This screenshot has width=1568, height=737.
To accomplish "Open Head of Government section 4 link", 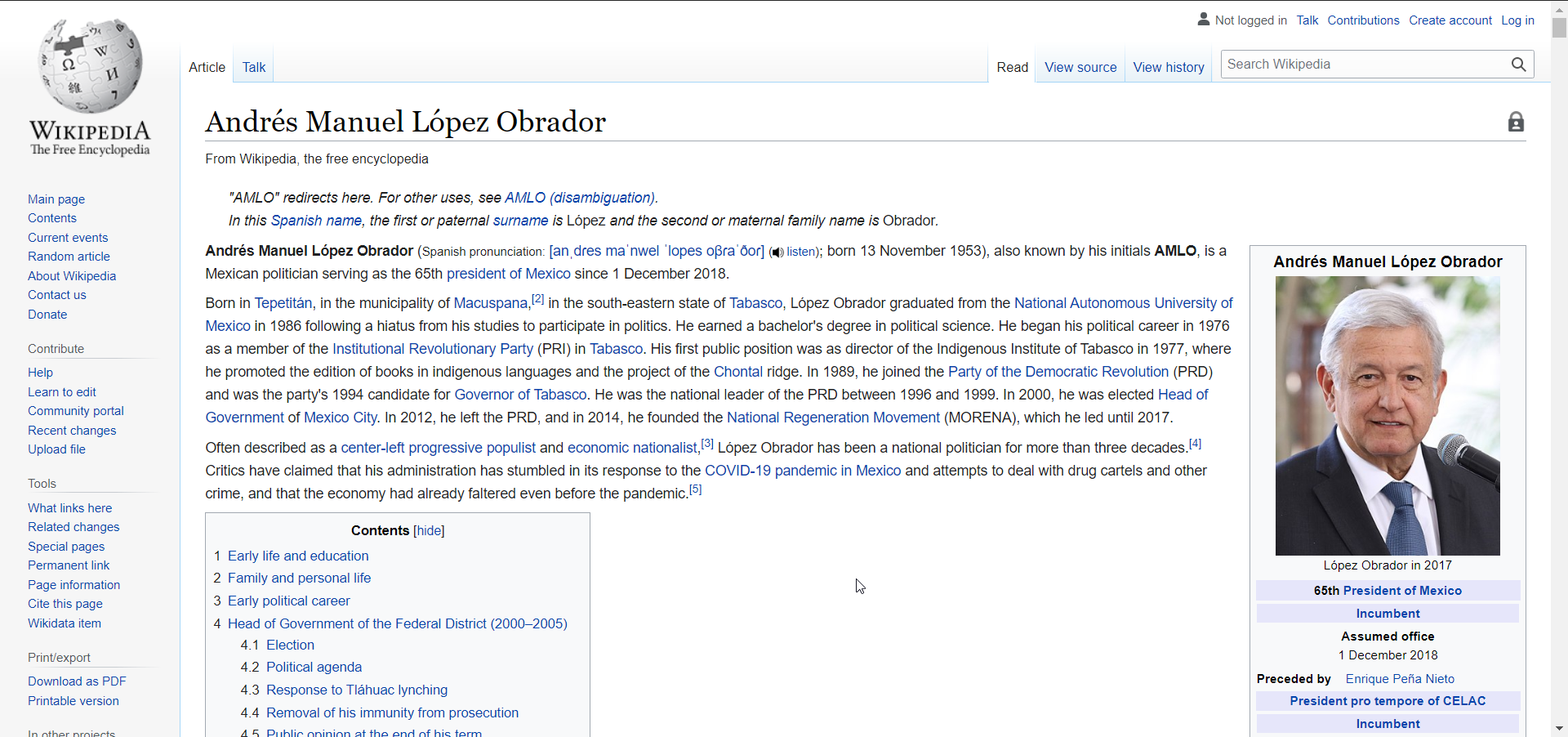I will (x=397, y=623).
